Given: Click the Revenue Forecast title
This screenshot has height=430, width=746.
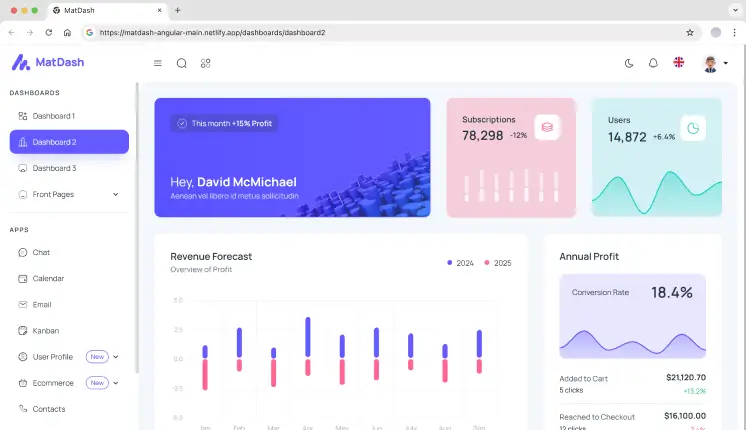Looking at the screenshot, I should coord(211,256).
